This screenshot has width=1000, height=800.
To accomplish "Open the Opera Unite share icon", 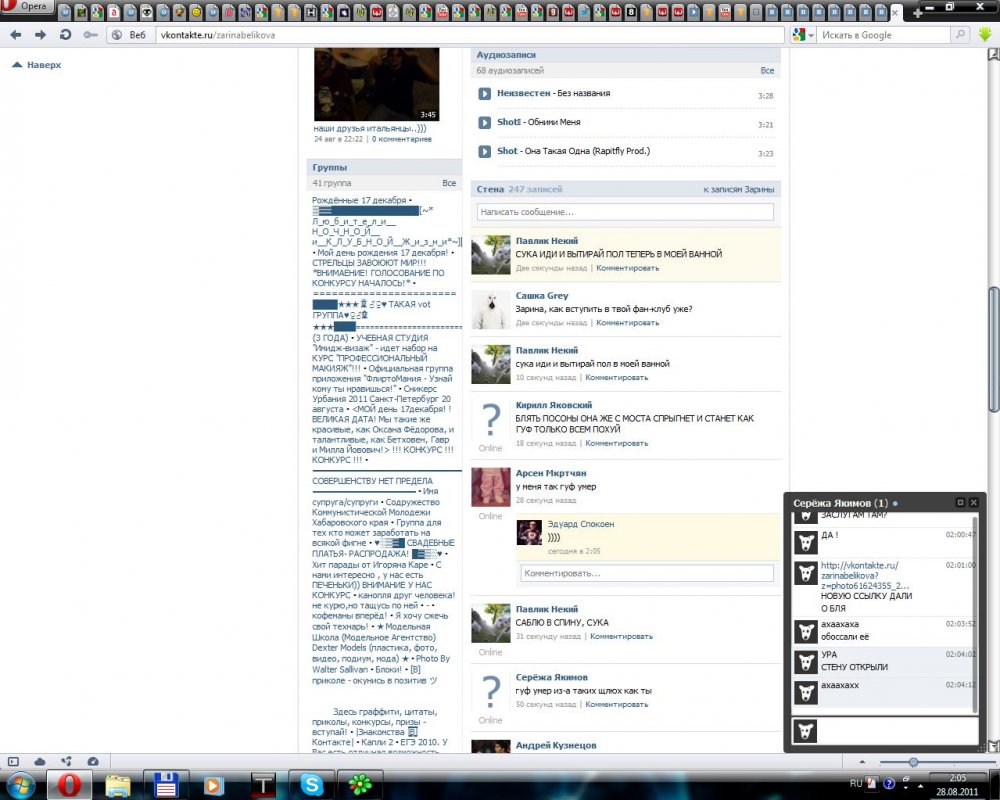I will tap(66, 761).
